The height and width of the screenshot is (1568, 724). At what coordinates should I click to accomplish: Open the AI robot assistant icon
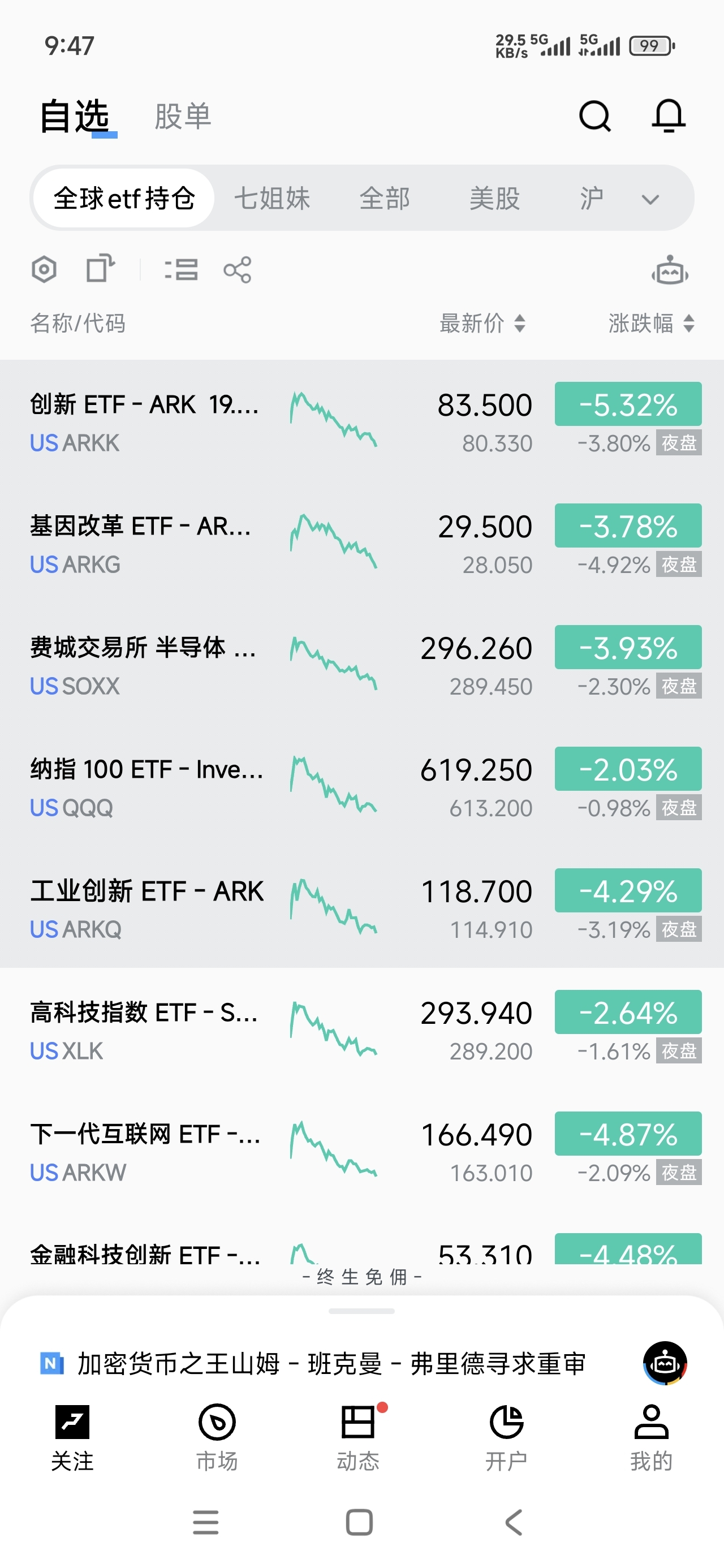[x=670, y=270]
